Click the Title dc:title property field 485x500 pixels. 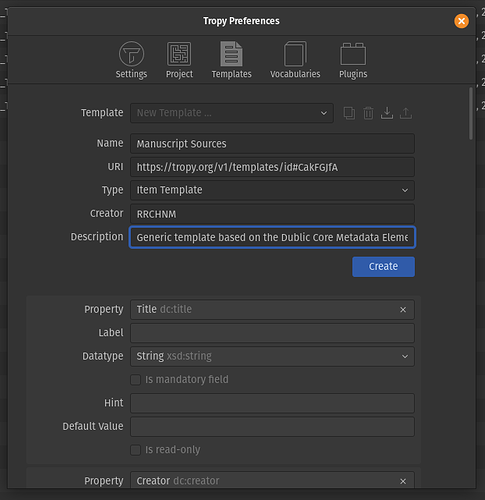[x=272, y=310]
